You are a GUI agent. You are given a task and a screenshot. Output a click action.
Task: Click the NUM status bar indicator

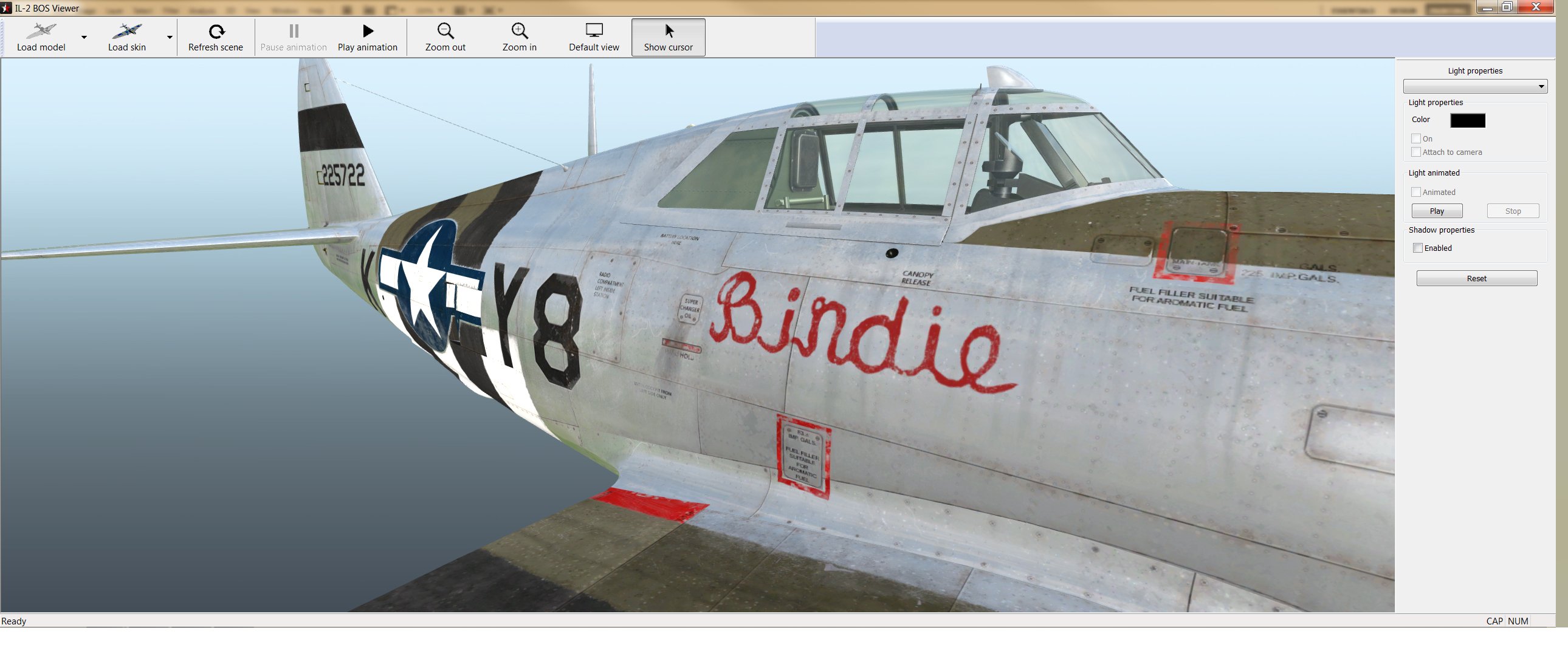(1518, 621)
